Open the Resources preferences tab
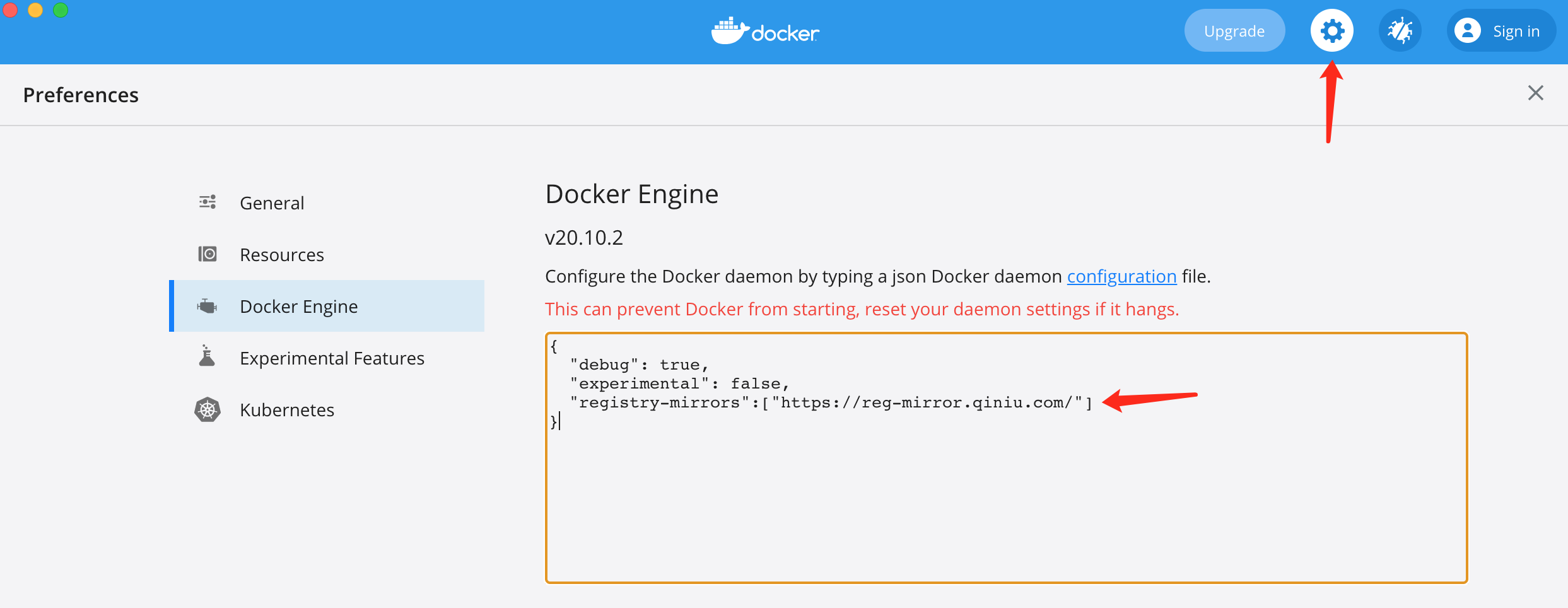Viewport: 1568px width, 608px height. tap(327, 254)
